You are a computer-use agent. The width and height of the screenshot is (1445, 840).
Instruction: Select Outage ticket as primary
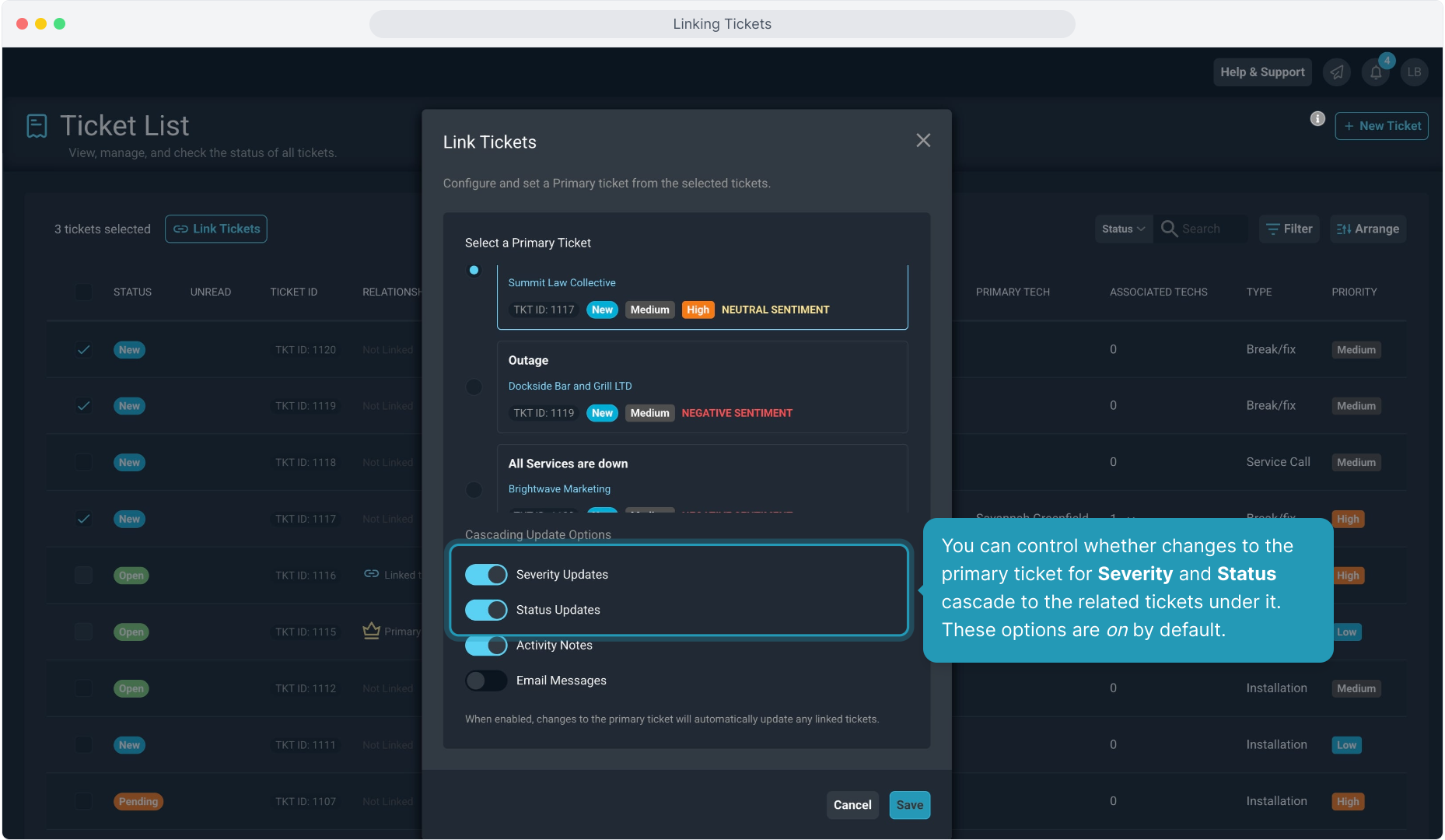click(x=474, y=387)
